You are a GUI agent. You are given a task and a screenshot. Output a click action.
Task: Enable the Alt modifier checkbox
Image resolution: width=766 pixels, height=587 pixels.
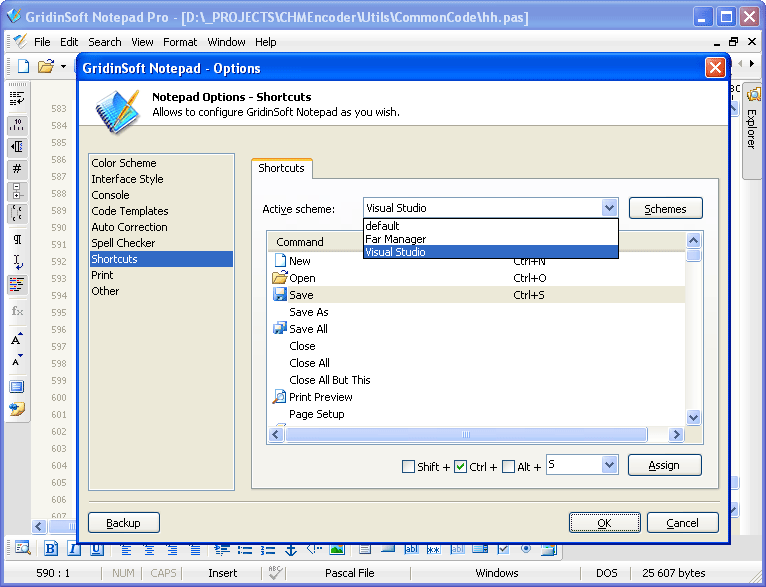pos(508,466)
